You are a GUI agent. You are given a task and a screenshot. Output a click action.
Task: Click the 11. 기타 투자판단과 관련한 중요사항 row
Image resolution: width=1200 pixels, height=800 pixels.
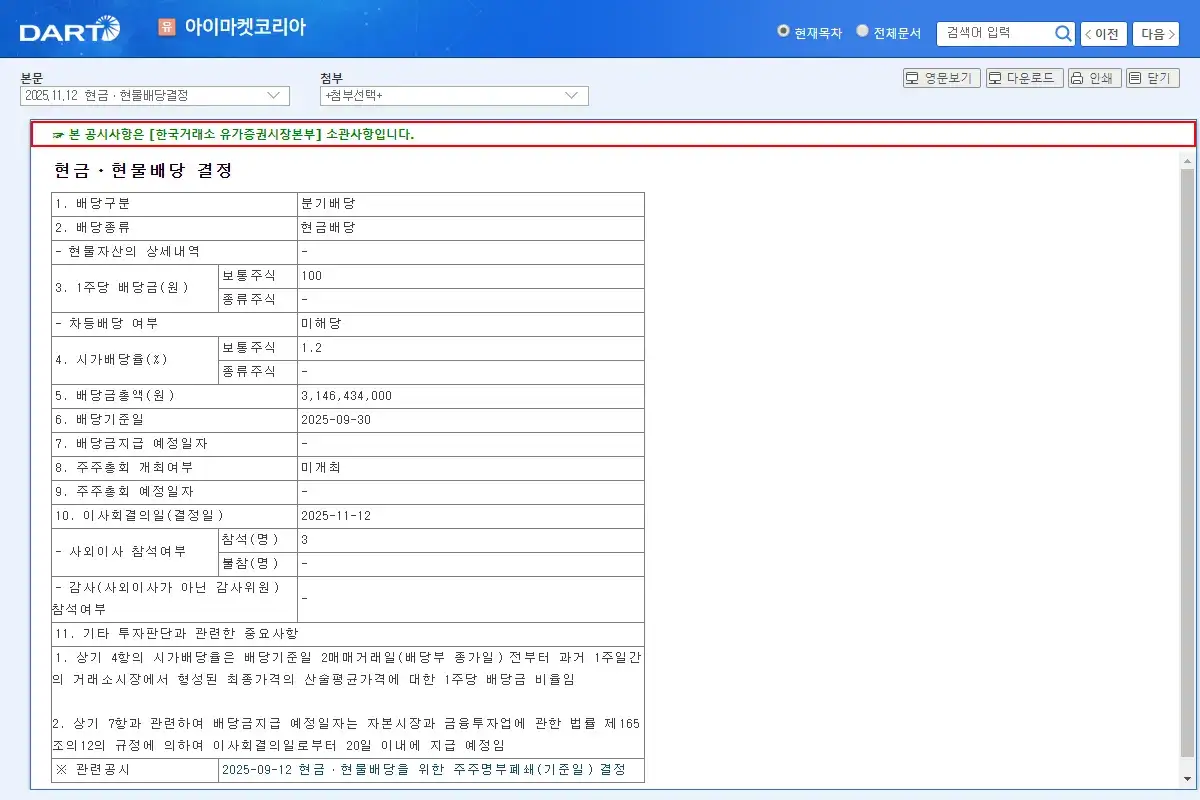pos(348,634)
